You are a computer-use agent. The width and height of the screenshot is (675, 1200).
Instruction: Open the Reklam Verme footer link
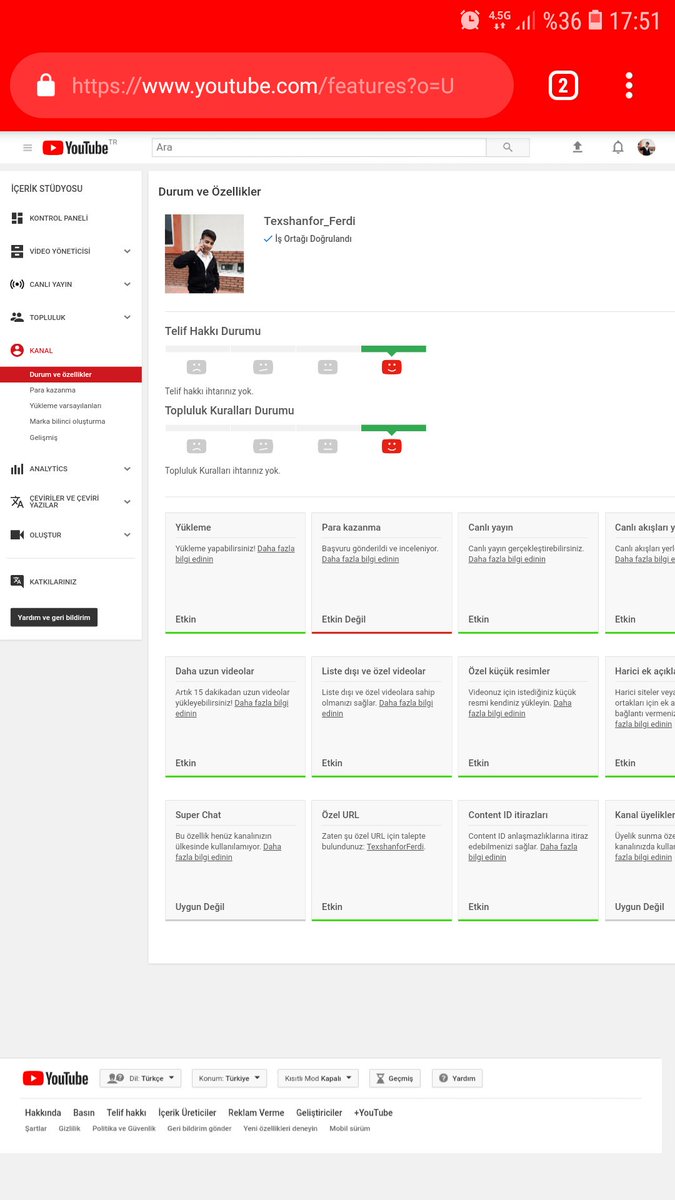click(256, 1113)
